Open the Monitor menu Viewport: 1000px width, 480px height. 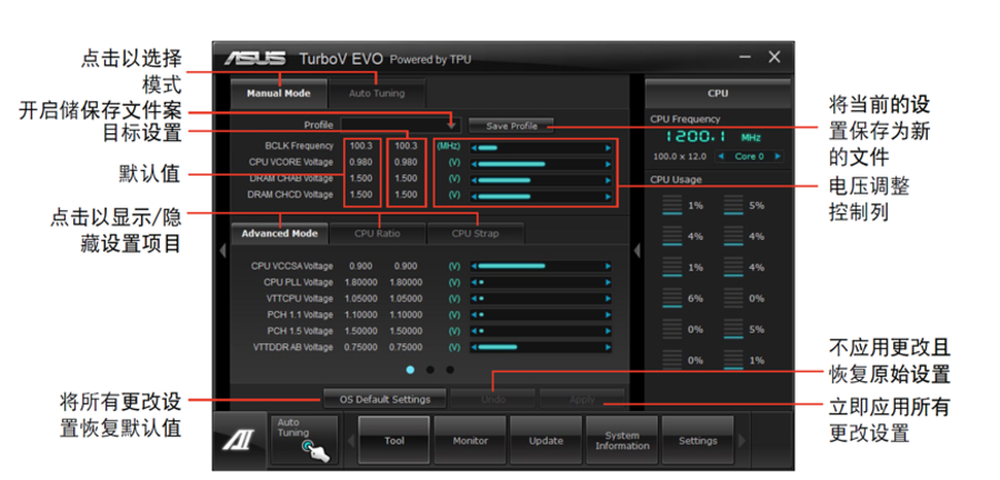tap(470, 440)
